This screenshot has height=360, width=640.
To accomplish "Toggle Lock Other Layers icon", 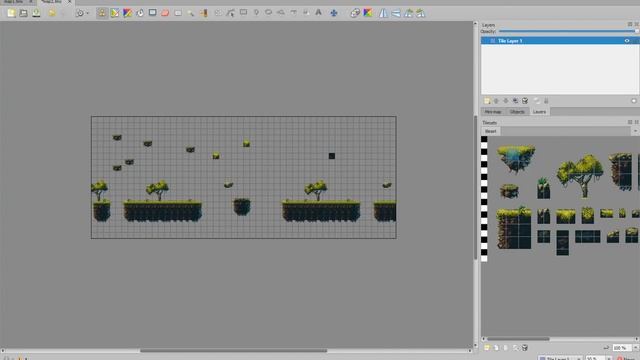I will tap(546, 101).
